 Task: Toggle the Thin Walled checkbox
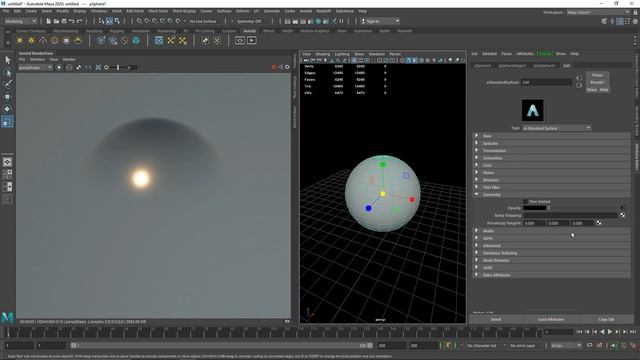click(x=526, y=201)
